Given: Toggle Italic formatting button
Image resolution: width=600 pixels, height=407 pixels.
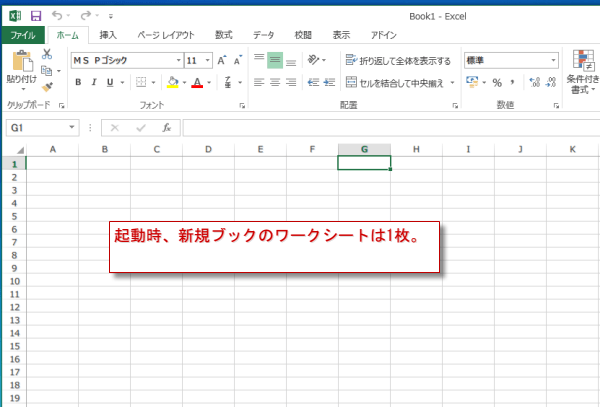Looking at the screenshot, I should tap(94, 82).
